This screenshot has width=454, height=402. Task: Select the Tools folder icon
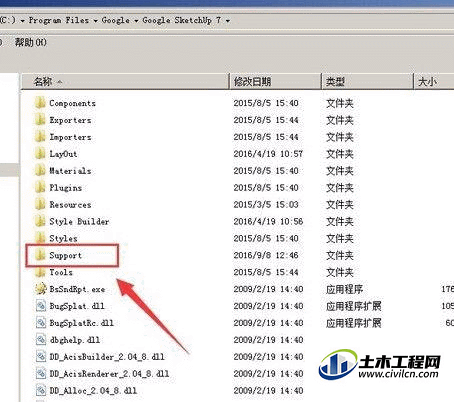click(x=40, y=272)
